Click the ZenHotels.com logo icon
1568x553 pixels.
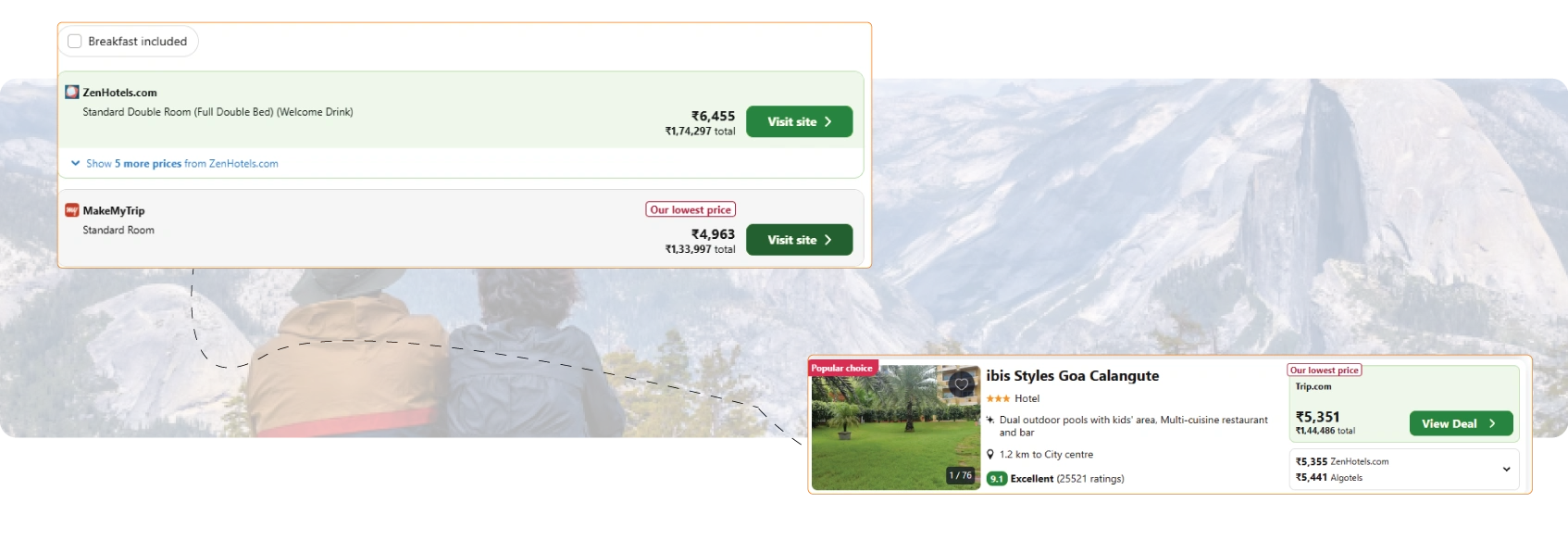pyautogui.click(x=71, y=92)
